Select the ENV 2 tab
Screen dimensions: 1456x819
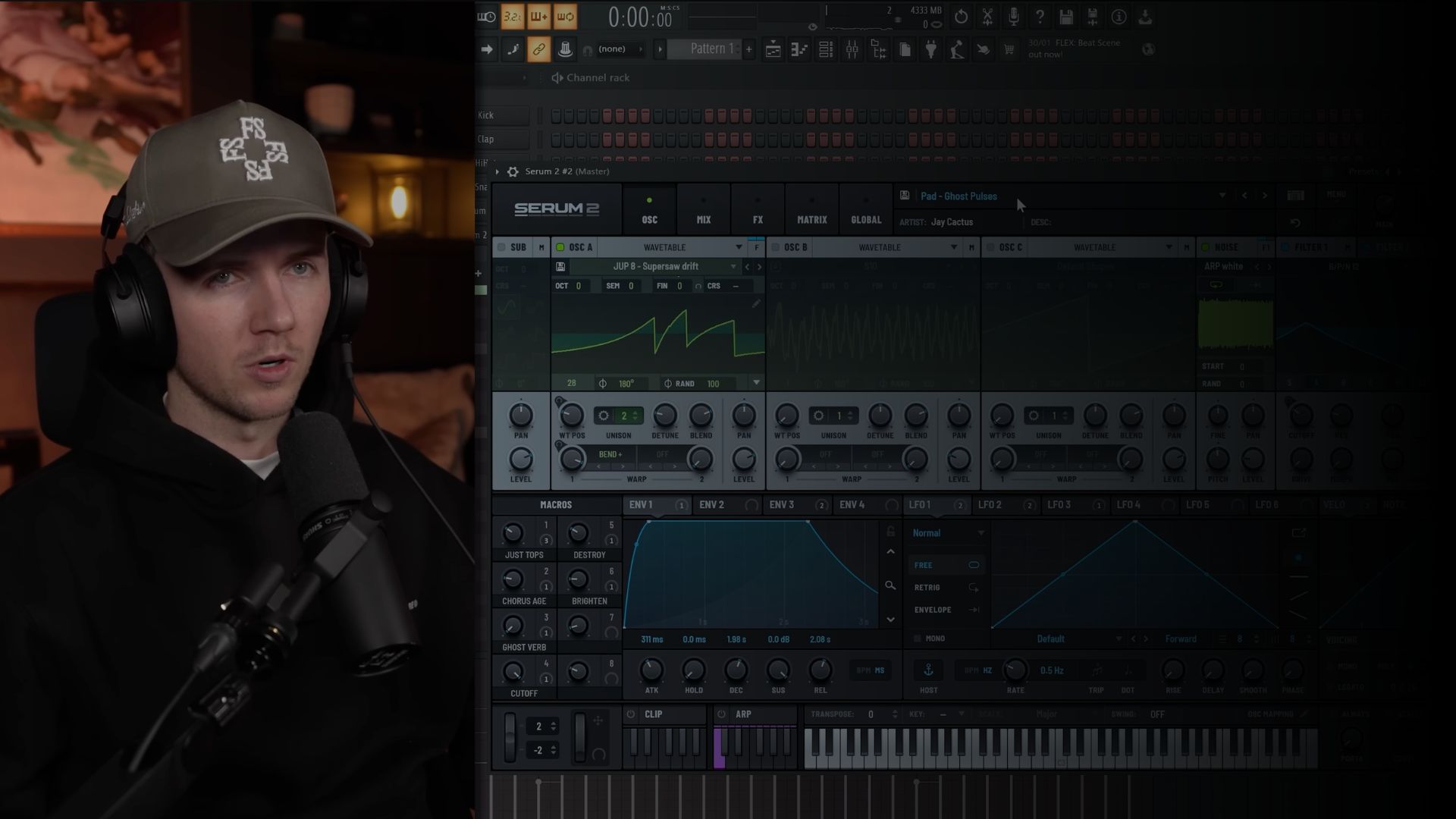711,505
